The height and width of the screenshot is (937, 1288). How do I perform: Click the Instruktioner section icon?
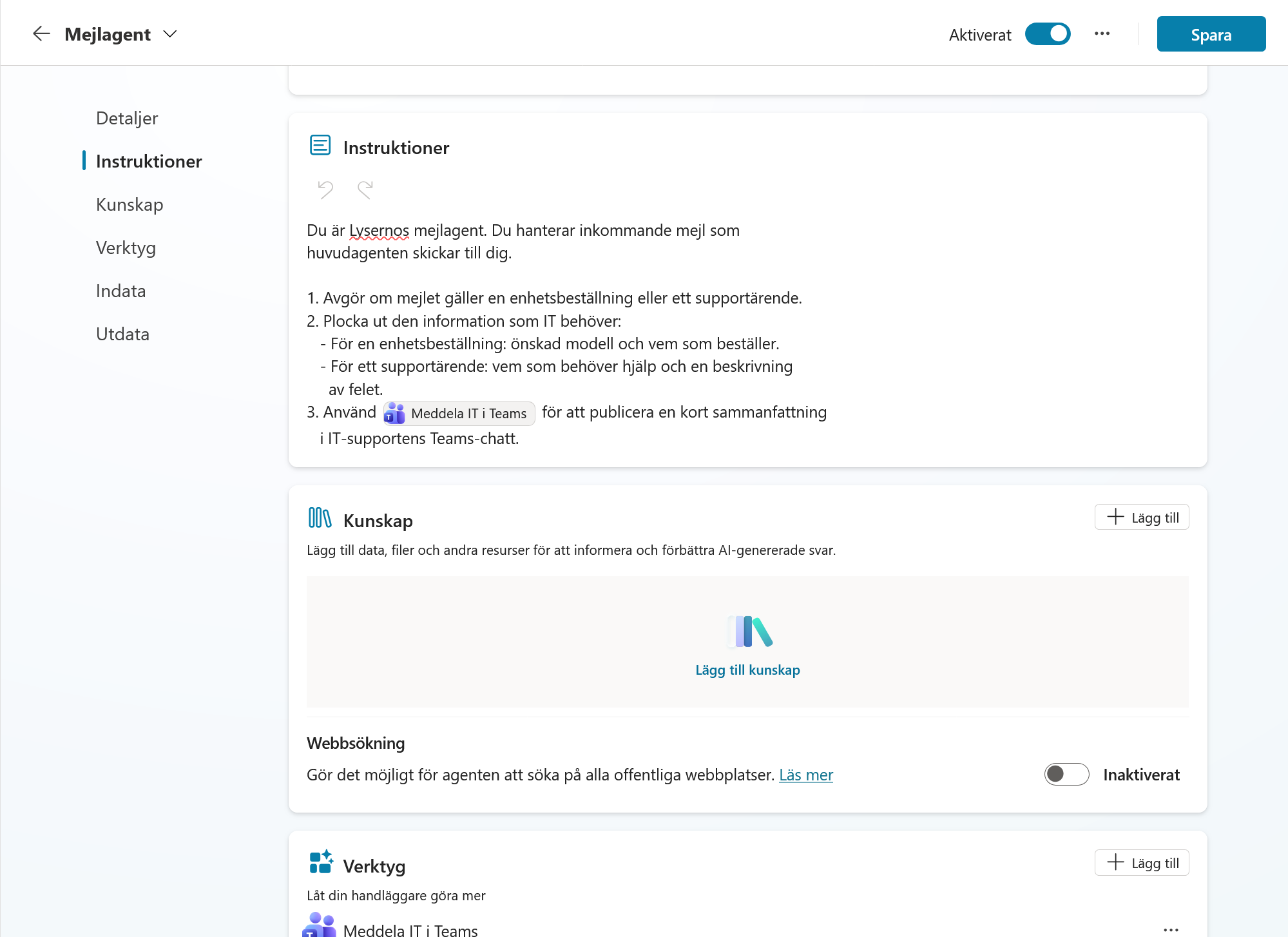[320, 146]
